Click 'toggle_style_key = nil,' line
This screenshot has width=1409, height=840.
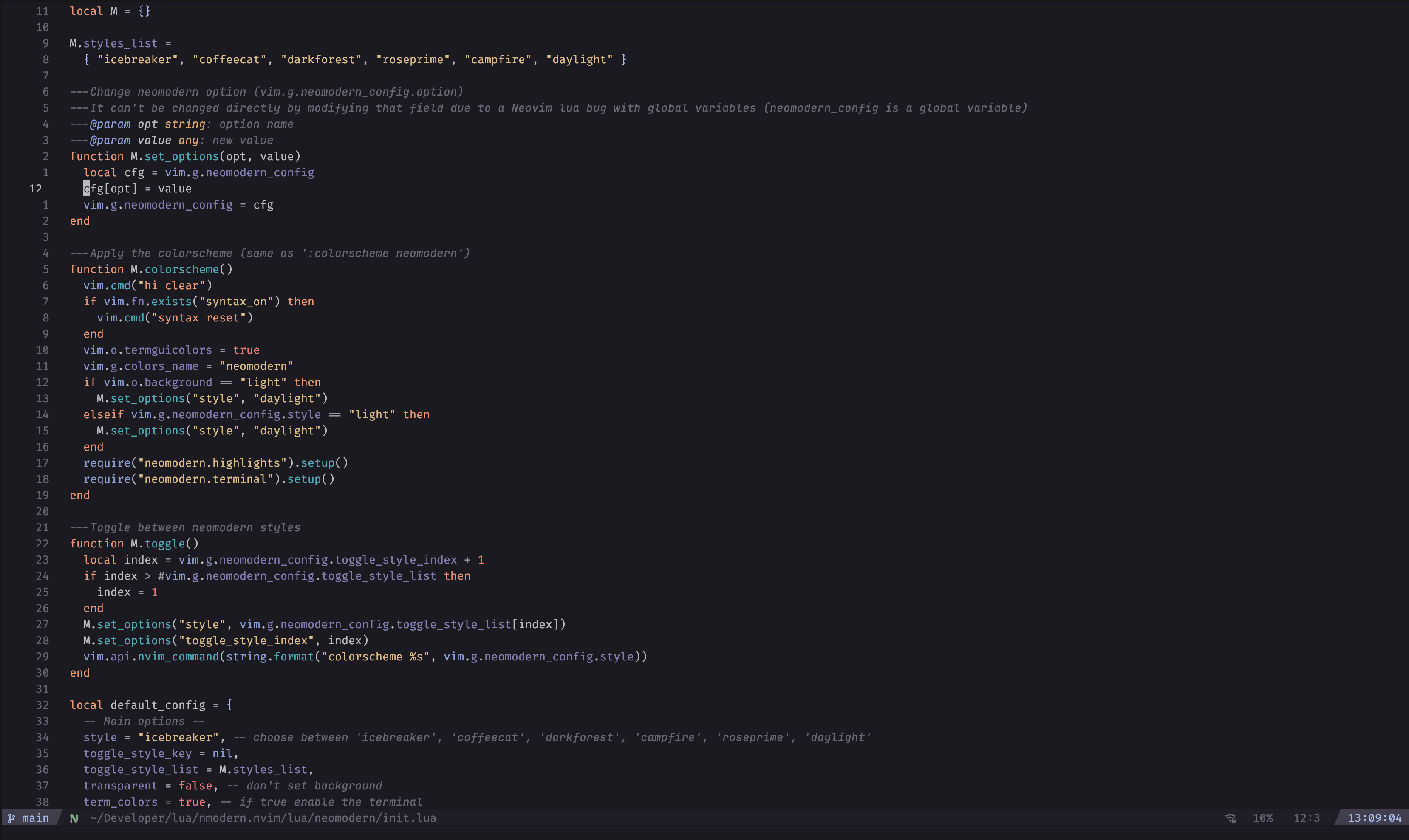click(161, 753)
